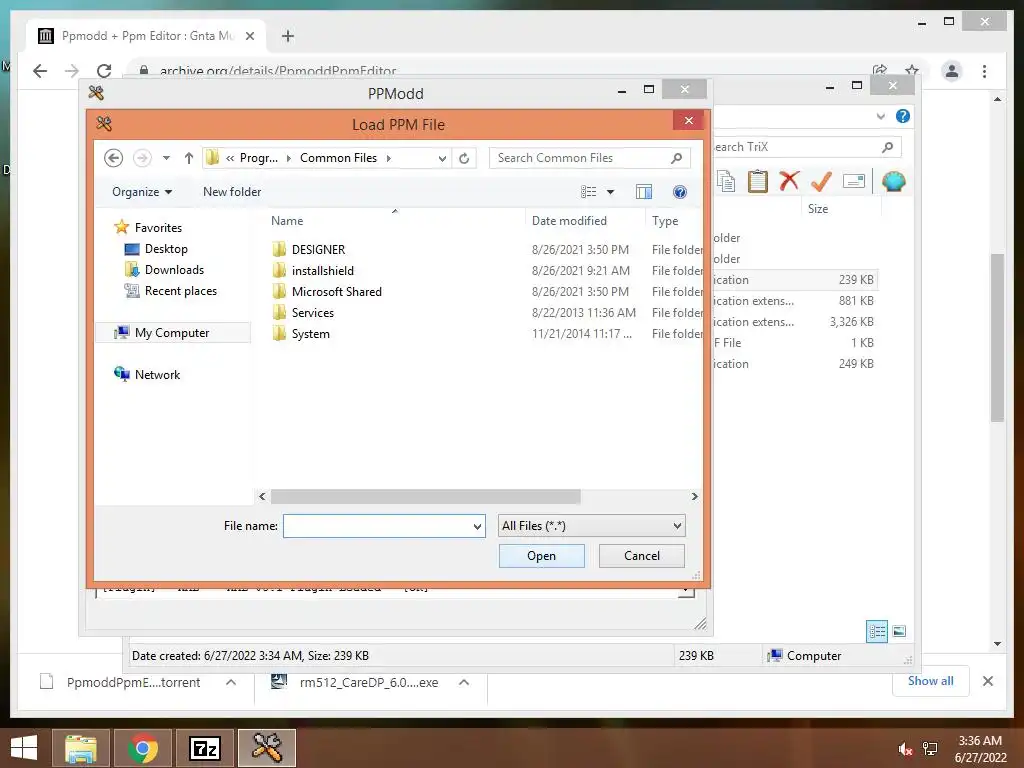This screenshot has width=1024, height=768.
Task: Click the horizontal scrollbar in file list
Action: (x=426, y=496)
